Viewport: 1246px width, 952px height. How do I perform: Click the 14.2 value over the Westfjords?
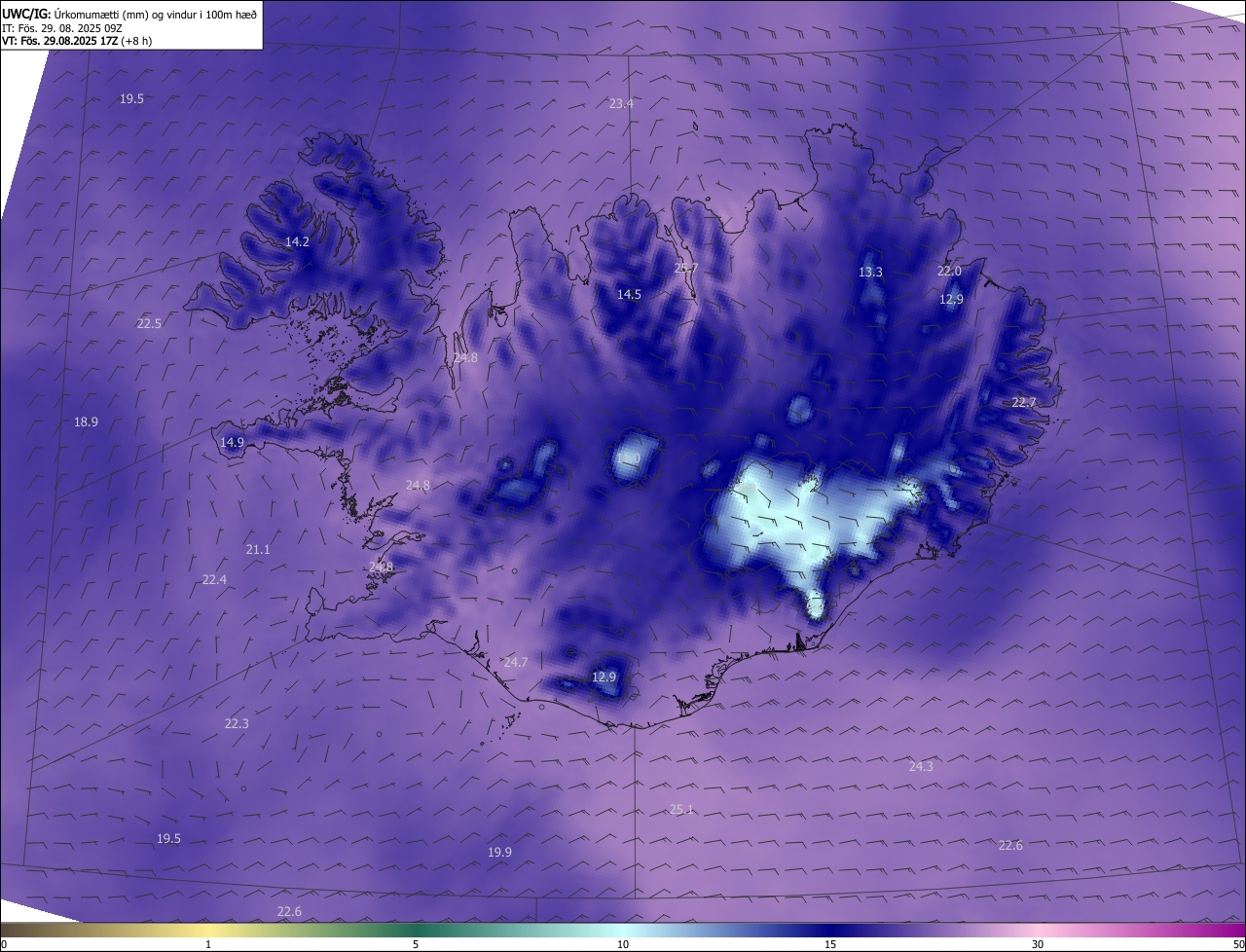(x=297, y=241)
